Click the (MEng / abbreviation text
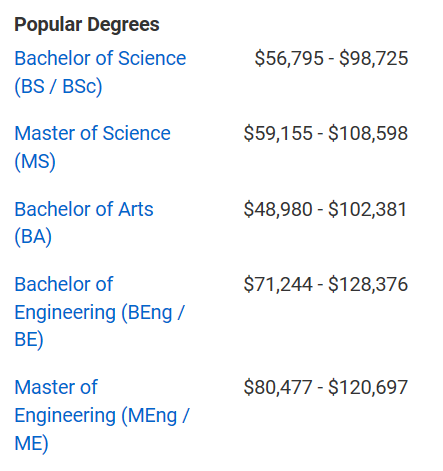Image resolution: width=443 pixels, height=471 pixels. (x=155, y=416)
